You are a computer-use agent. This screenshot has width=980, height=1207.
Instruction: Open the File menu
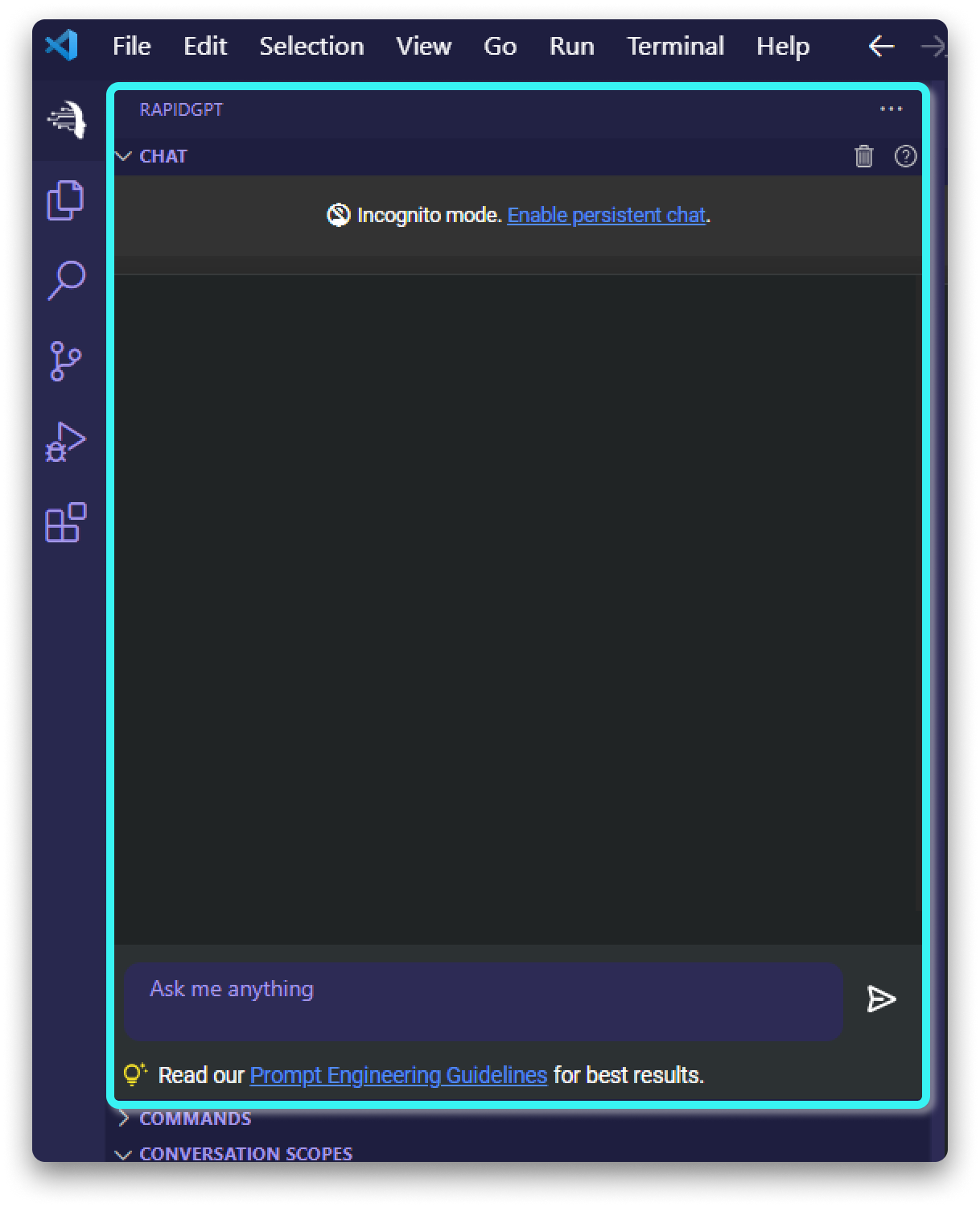click(x=131, y=46)
